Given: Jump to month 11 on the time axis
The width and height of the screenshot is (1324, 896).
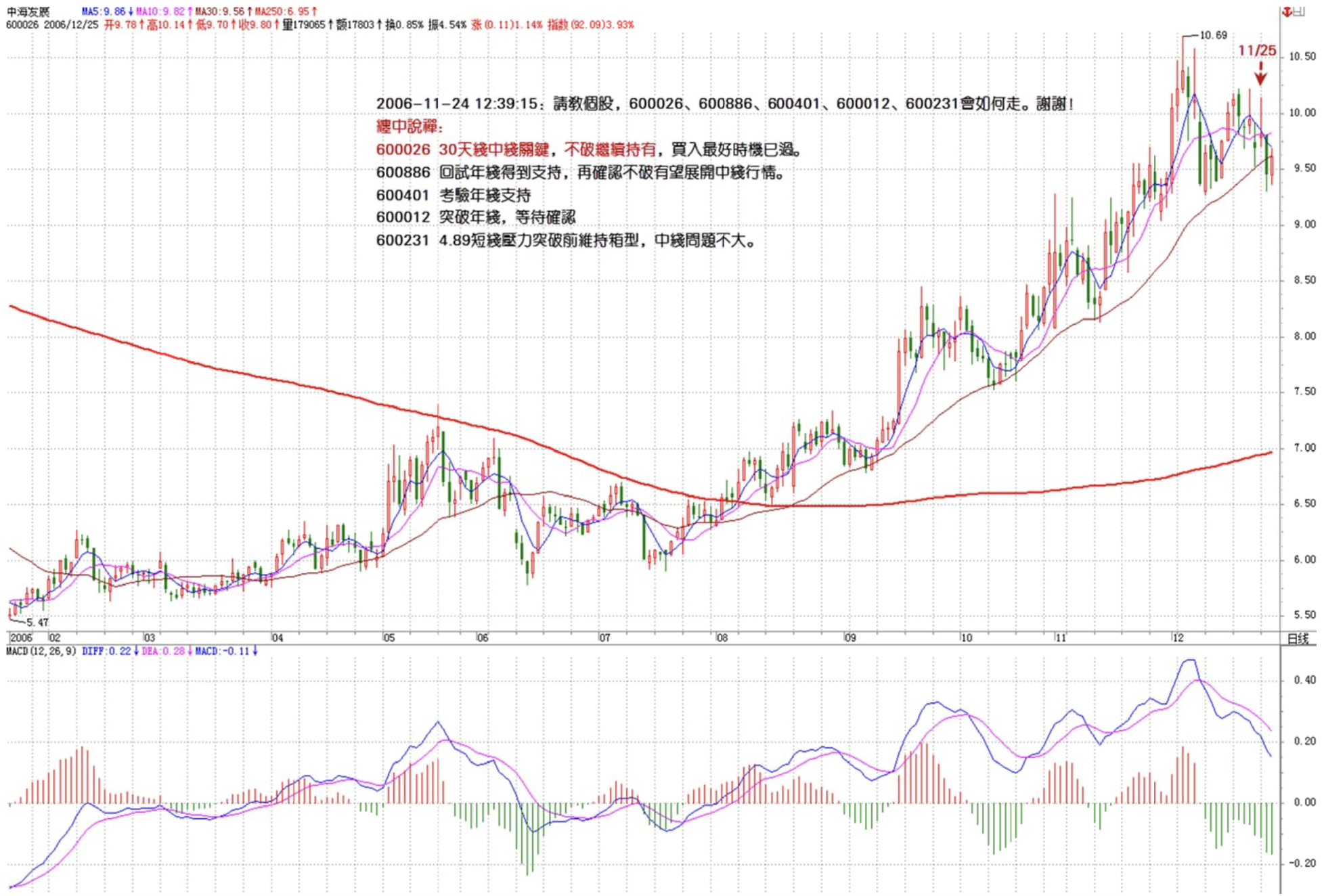Looking at the screenshot, I should [1060, 637].
